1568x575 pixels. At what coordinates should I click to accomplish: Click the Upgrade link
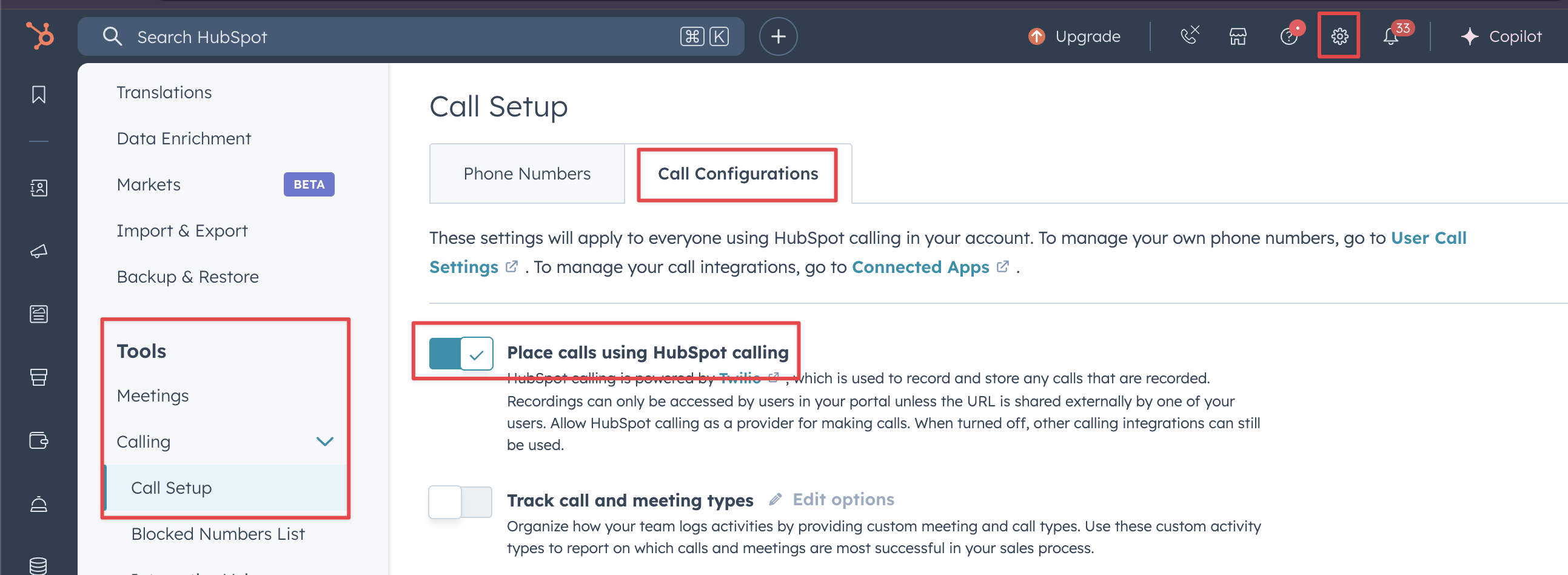point(1088,36)
